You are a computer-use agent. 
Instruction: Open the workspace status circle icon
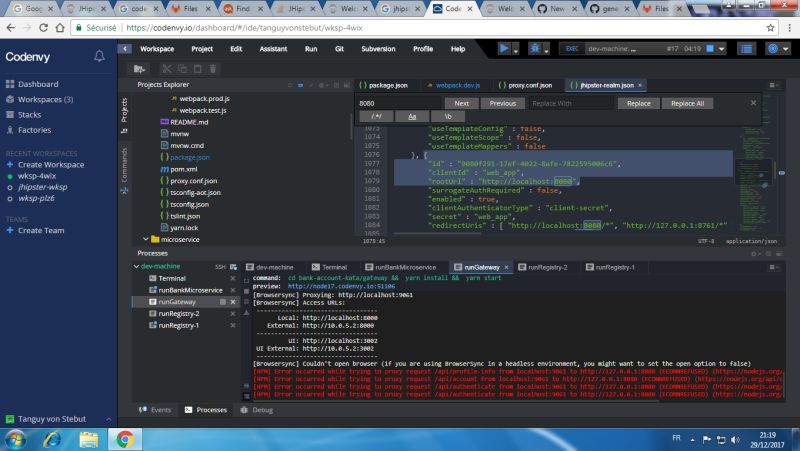pos(773,48)
